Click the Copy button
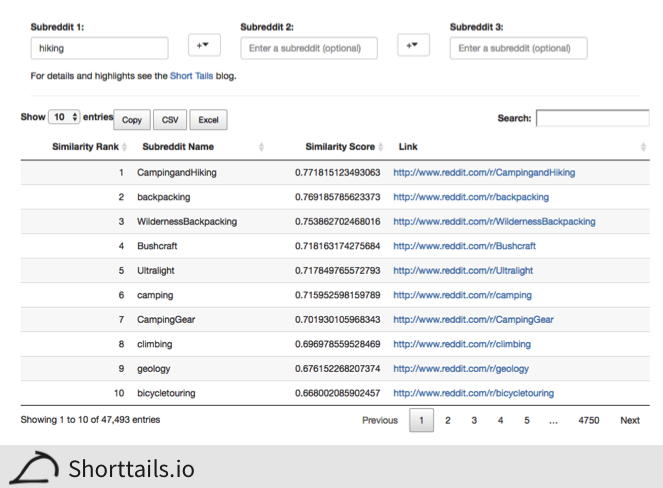Image resolution: width=663 pixels, height=488 pixels. pyautogui.click(x=132, y=120)
